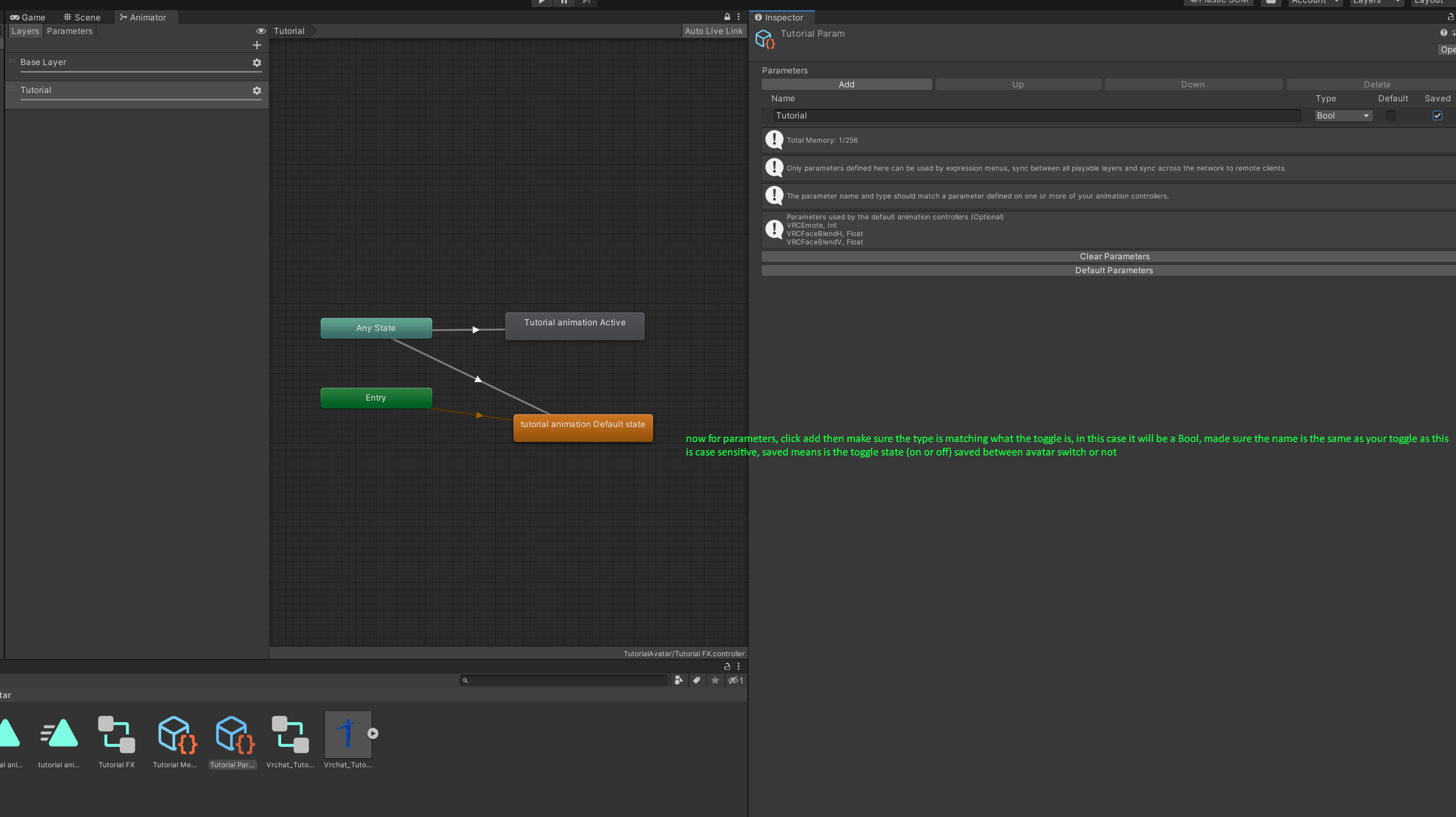Enable the Default checkbox for Tutorial parameter
The height and width of the screenshot is (817, 1456).
[x=1390, y=115]
